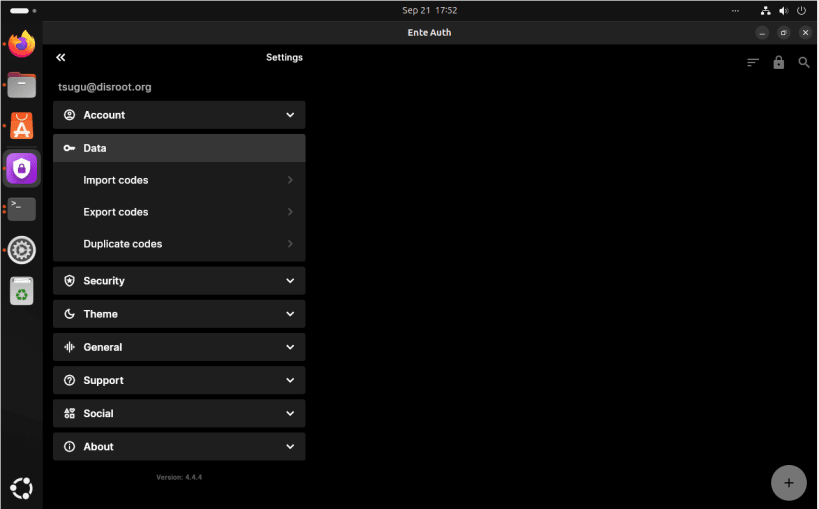
Task: Click the Account person icon
Action: pyautogui.click(x=69, y=115)
